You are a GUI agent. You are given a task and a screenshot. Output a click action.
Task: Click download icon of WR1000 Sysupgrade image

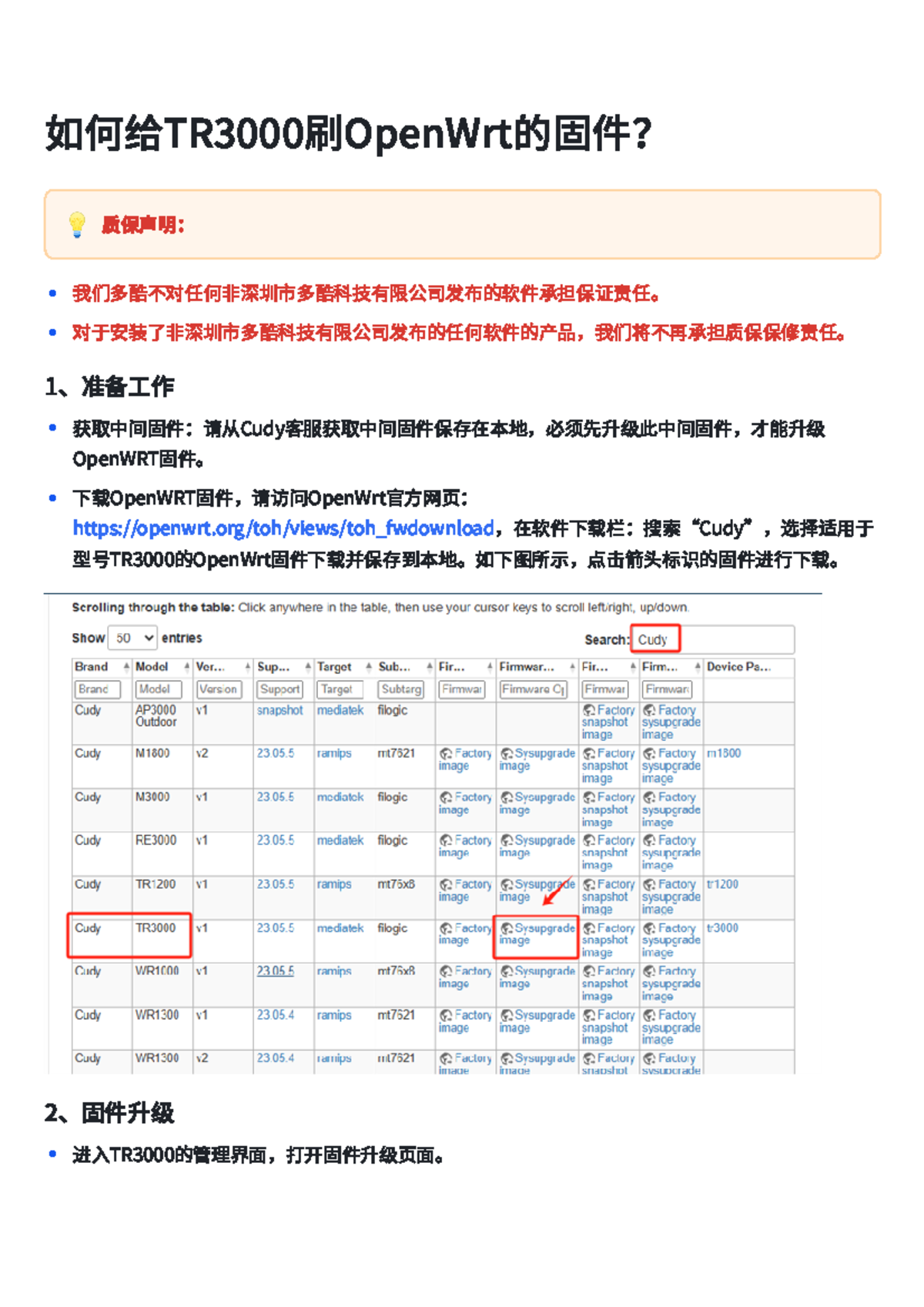(x=507, y=972)
